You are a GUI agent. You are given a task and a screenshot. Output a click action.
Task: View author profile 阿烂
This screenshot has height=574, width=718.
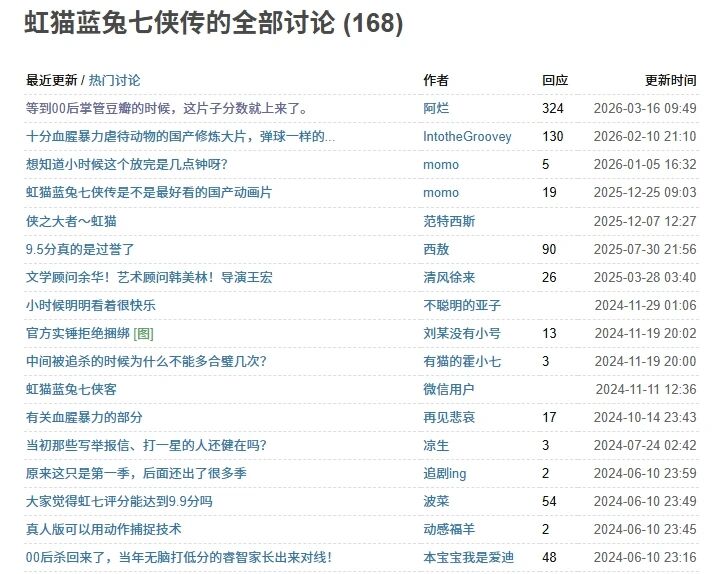tap(436, 108)
